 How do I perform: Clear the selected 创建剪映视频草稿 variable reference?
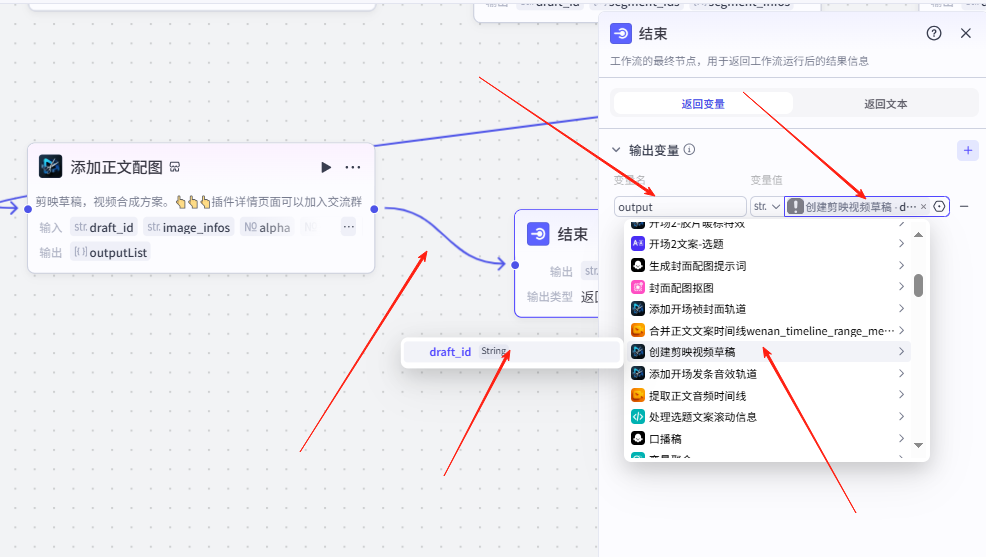(x=923, y=207)
